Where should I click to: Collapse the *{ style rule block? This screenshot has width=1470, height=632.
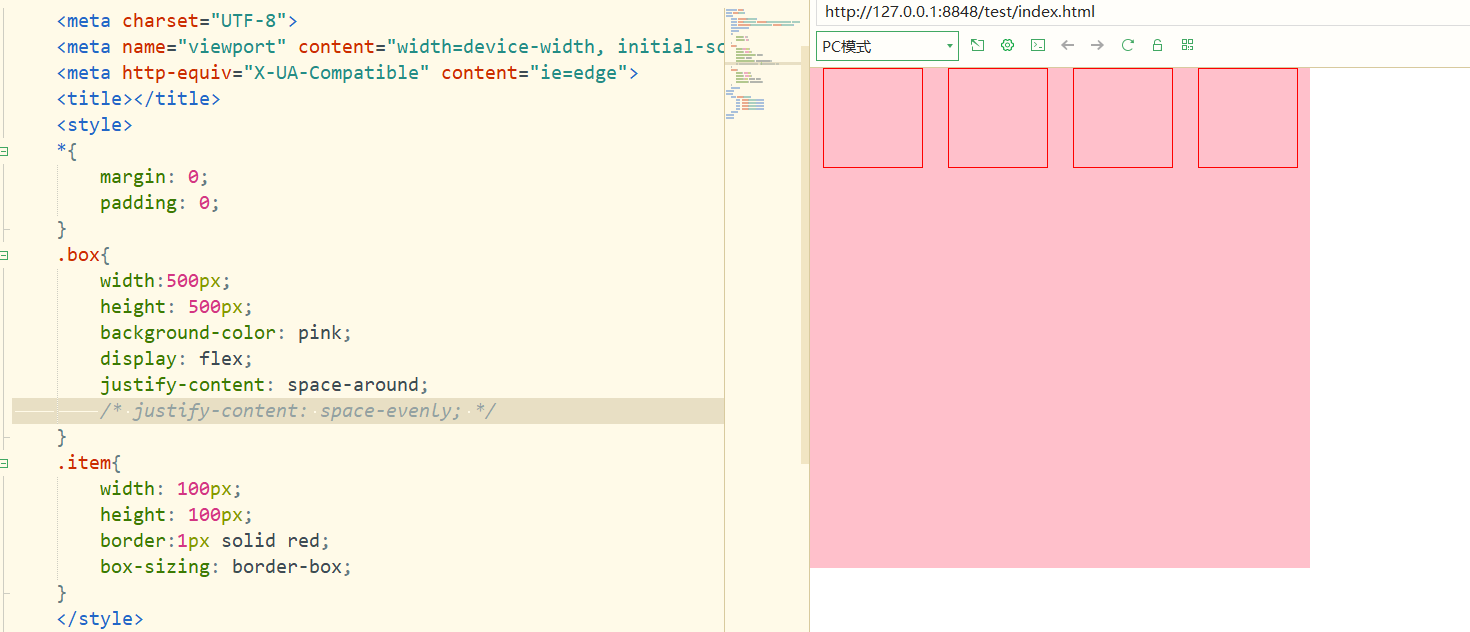[5, 150]
